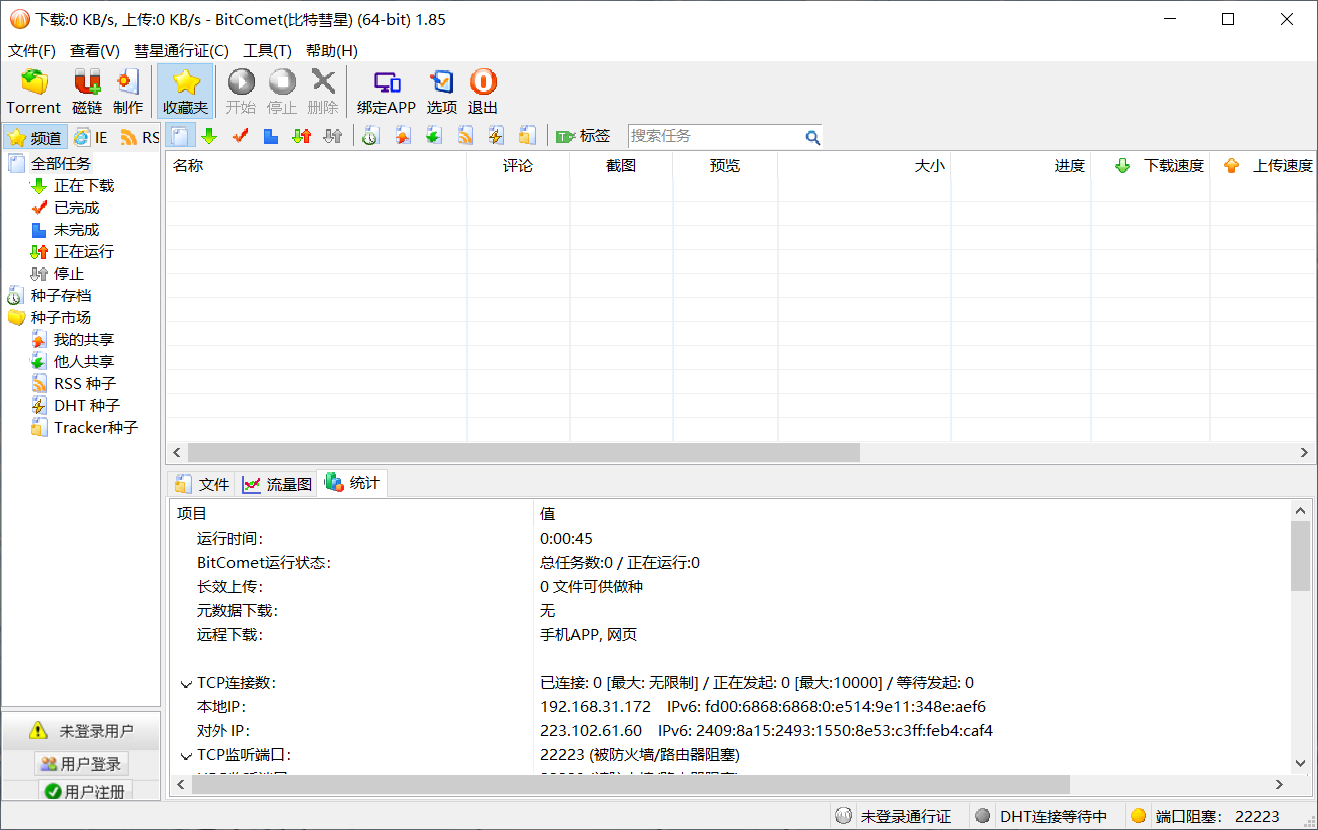Image resolution: width=1318 pixels, height=830 pixels.
Task: Click the my-share filter icon in toolbar
Action: 403,136
